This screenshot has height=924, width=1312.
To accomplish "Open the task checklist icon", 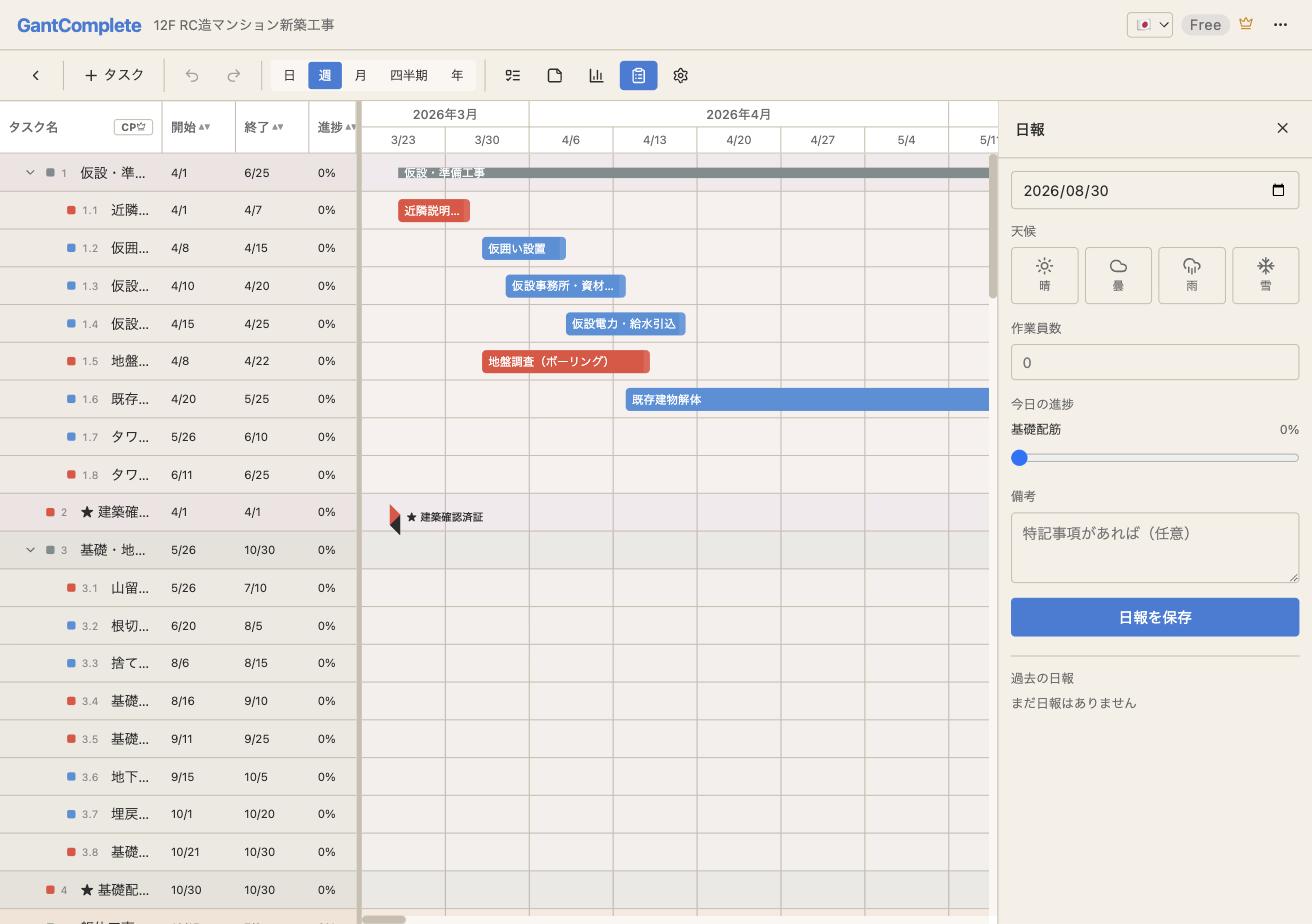I will 513,75.
